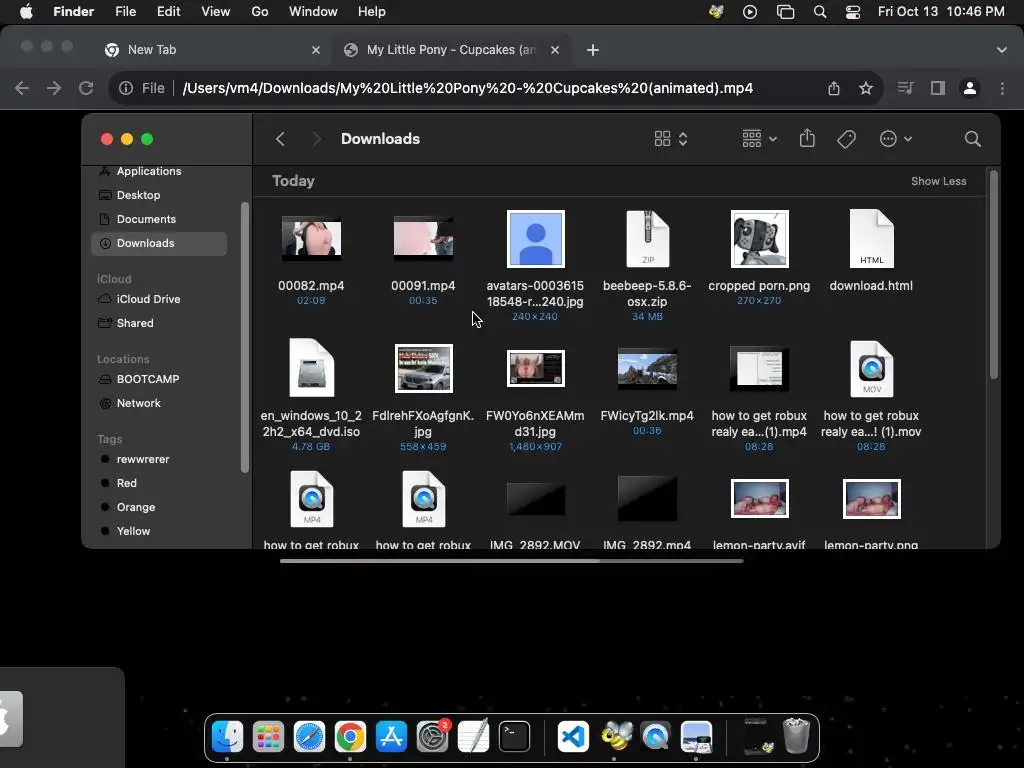Open the Apple menu
The width and height of the screenshot is (1024, 768).
pyautogui.click(x=26, y=12)
